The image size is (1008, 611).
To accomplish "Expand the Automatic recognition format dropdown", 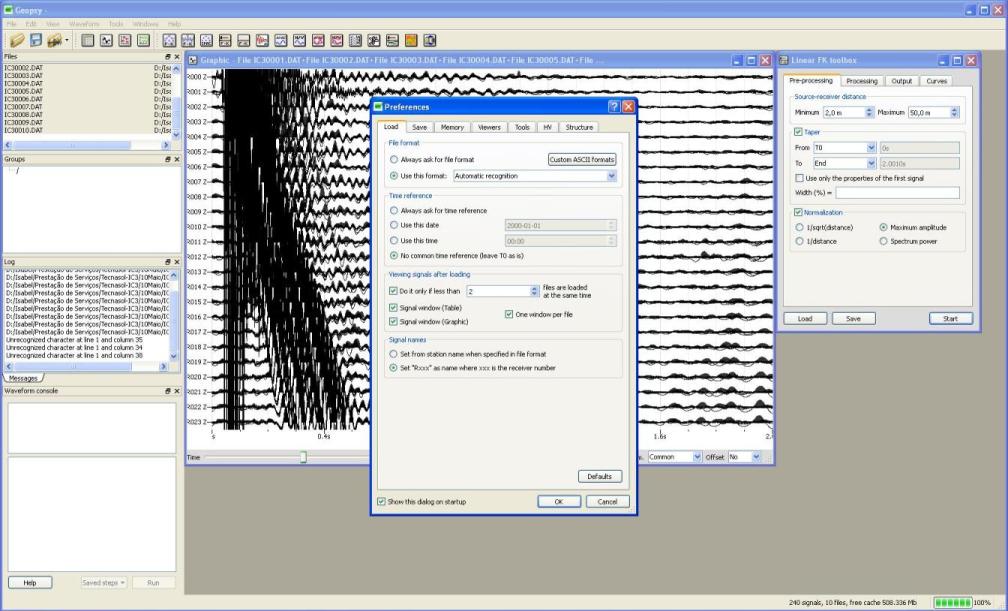I will click(611, 176).
